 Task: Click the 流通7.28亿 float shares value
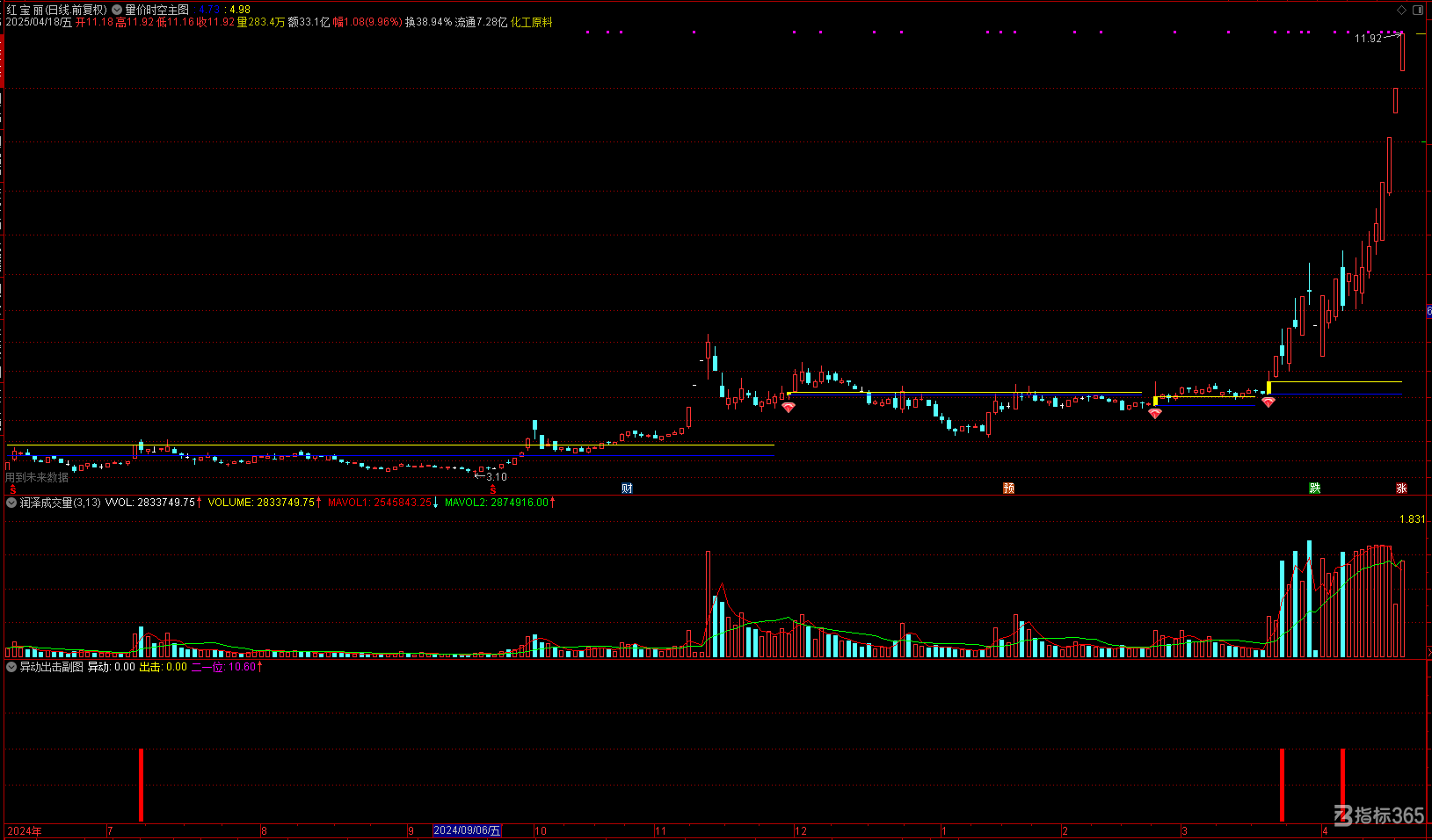(x=481, y=22)
